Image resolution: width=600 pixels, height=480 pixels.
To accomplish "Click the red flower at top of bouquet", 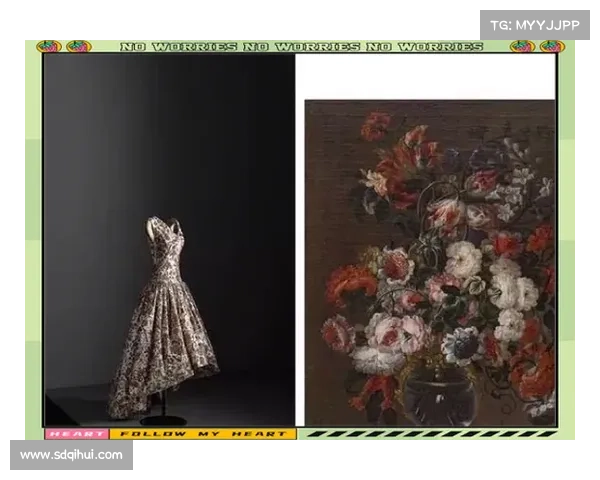I will [378, 125].
